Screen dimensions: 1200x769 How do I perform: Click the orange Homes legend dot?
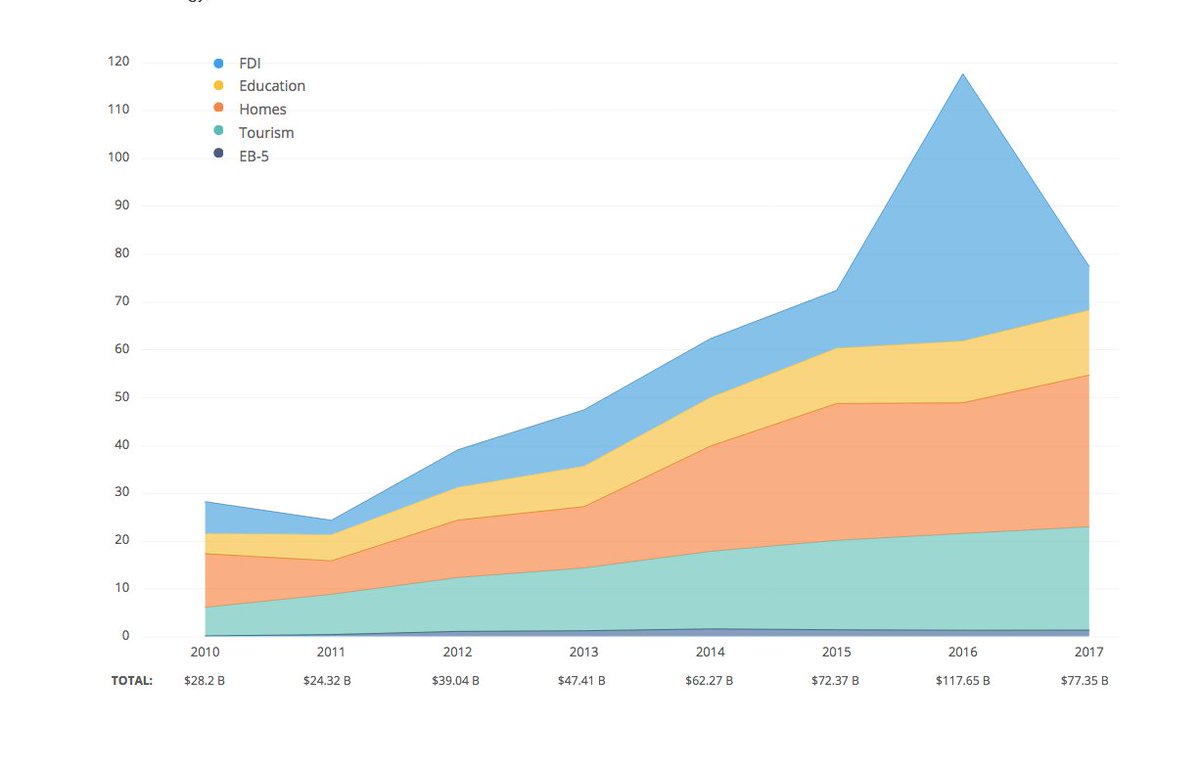tap(218, 109)
